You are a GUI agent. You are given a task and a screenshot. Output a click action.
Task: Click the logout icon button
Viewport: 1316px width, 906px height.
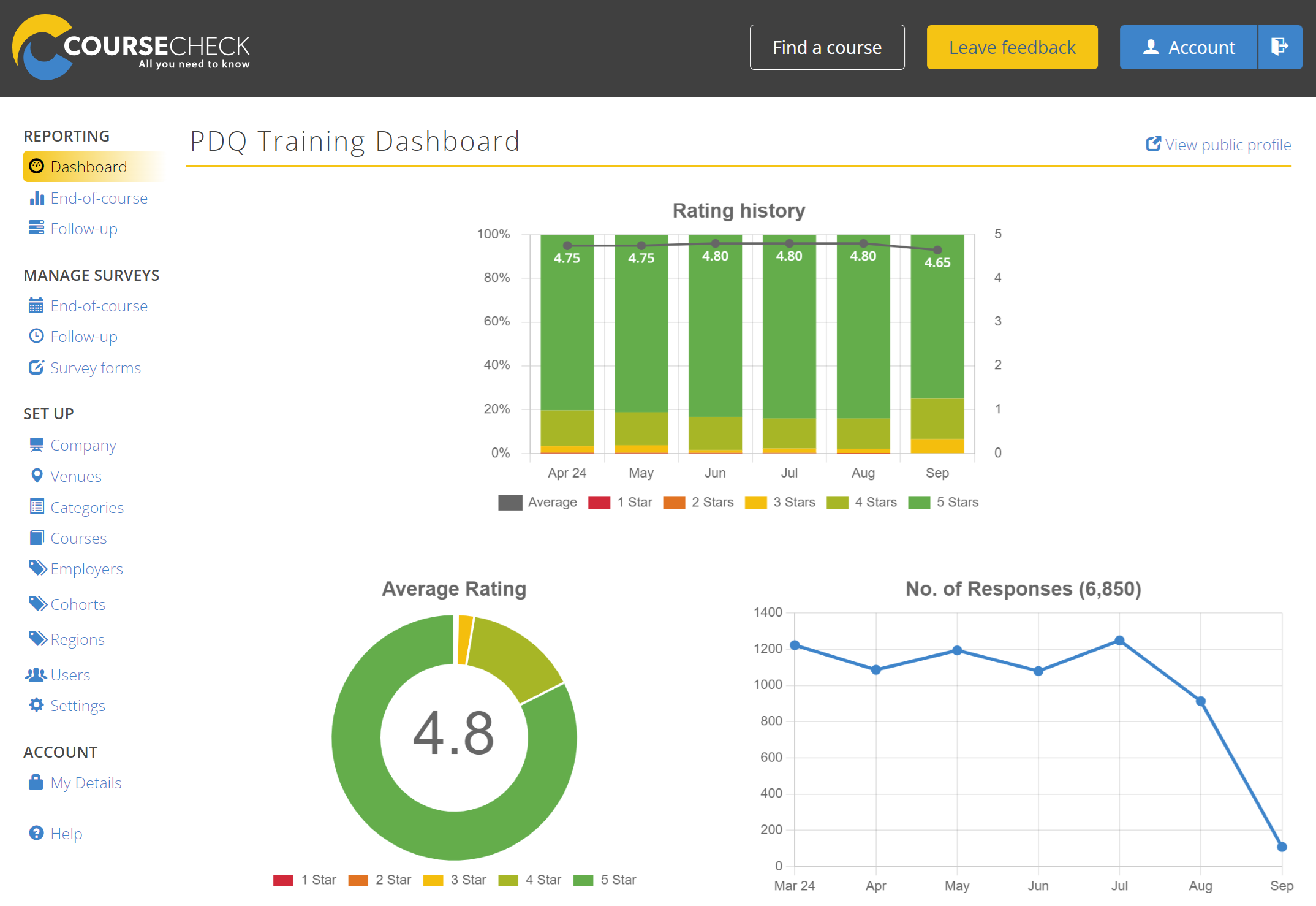coord(1280,47)
